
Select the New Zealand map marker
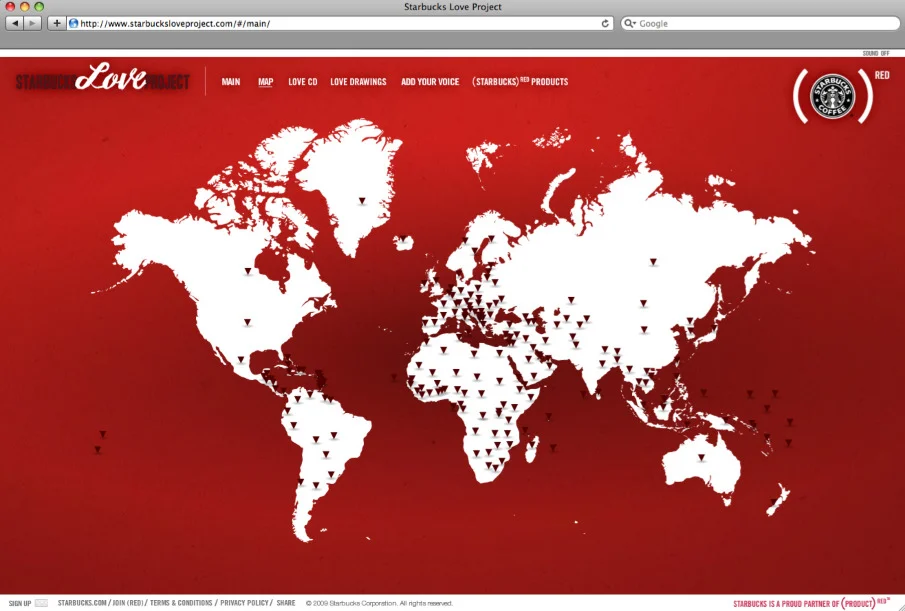pyautogui.click(x=773, y=502)
